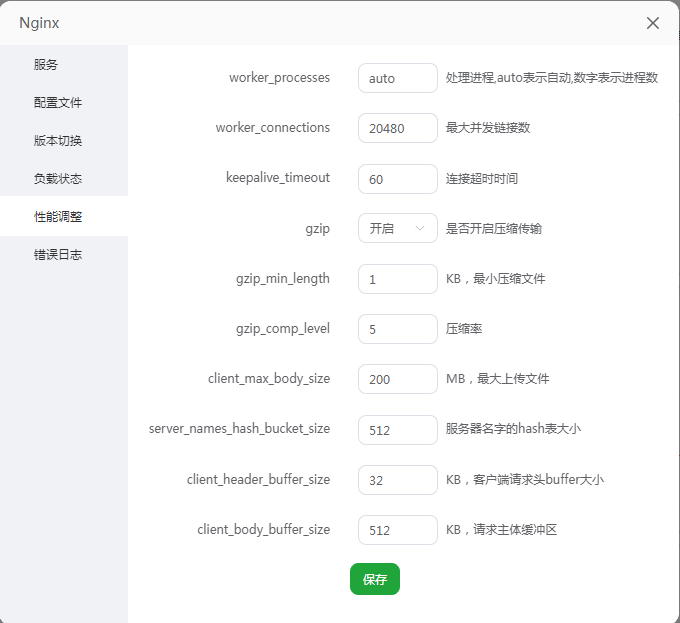Screen dimensions: 680x623
Task: Click the gzip_comp_level field
Action: [397, 329]
